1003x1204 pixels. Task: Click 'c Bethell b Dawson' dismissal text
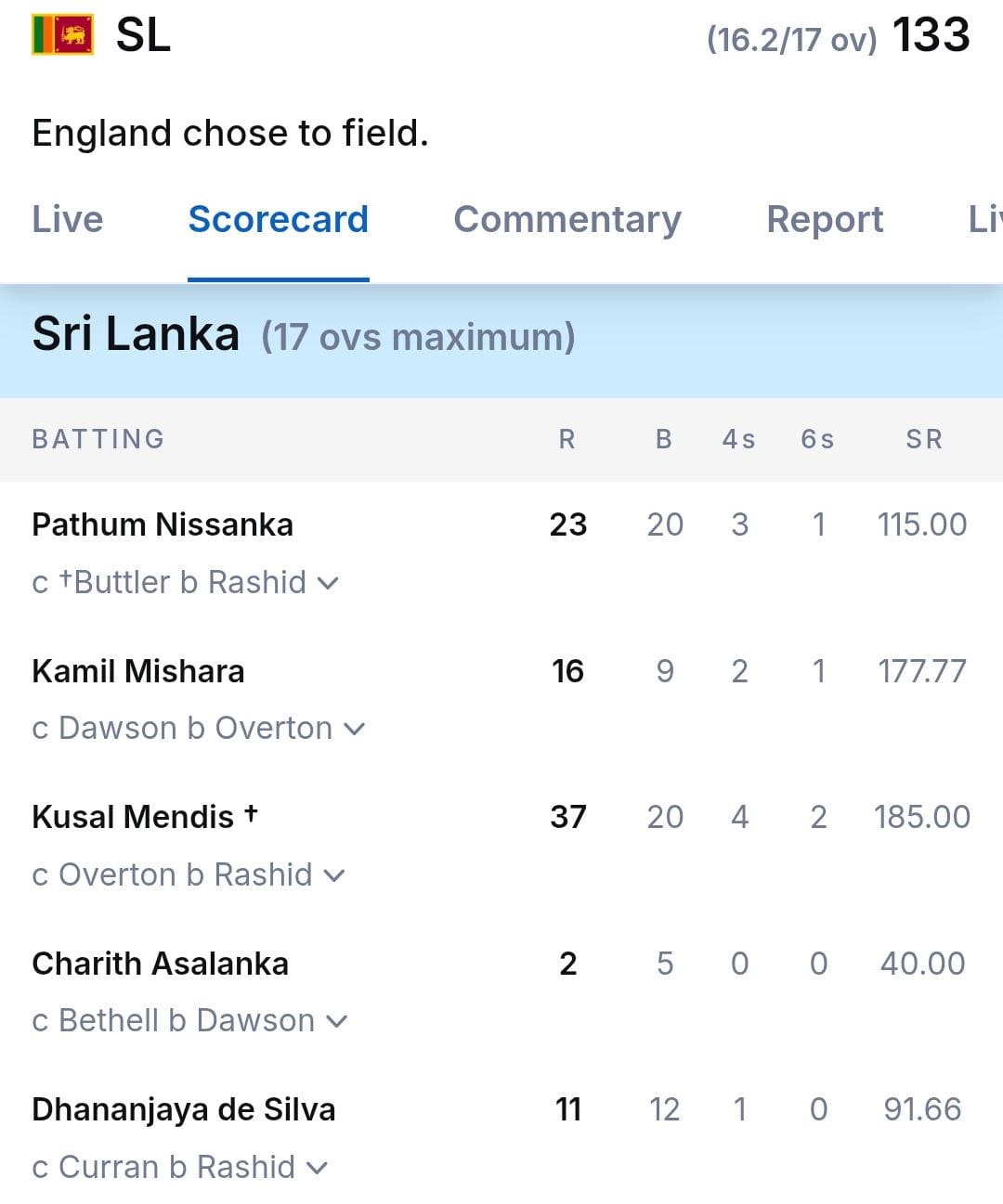tap(174, 1021)
